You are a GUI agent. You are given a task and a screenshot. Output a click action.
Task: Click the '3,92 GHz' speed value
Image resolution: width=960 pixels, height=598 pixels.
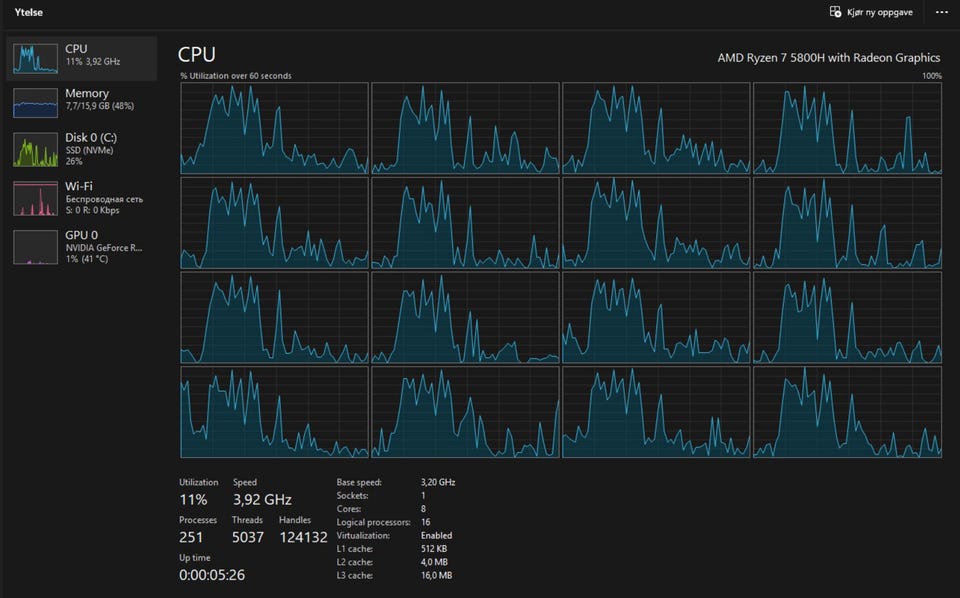tap(262, 500)
